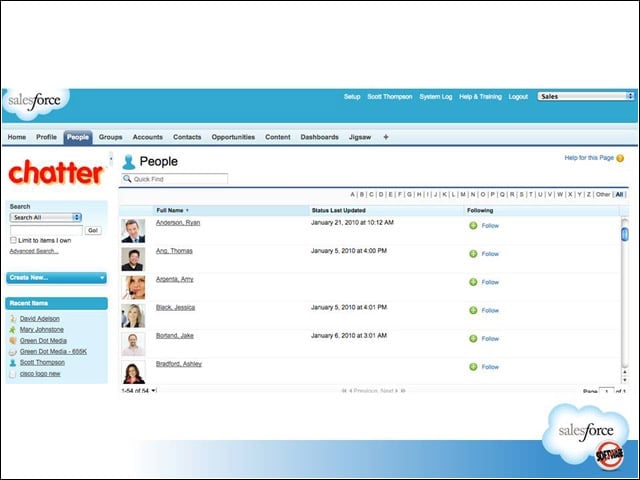640x480 pixels.
Task: Open Jessica Black's profile photo
Action: tap(133, 316)
